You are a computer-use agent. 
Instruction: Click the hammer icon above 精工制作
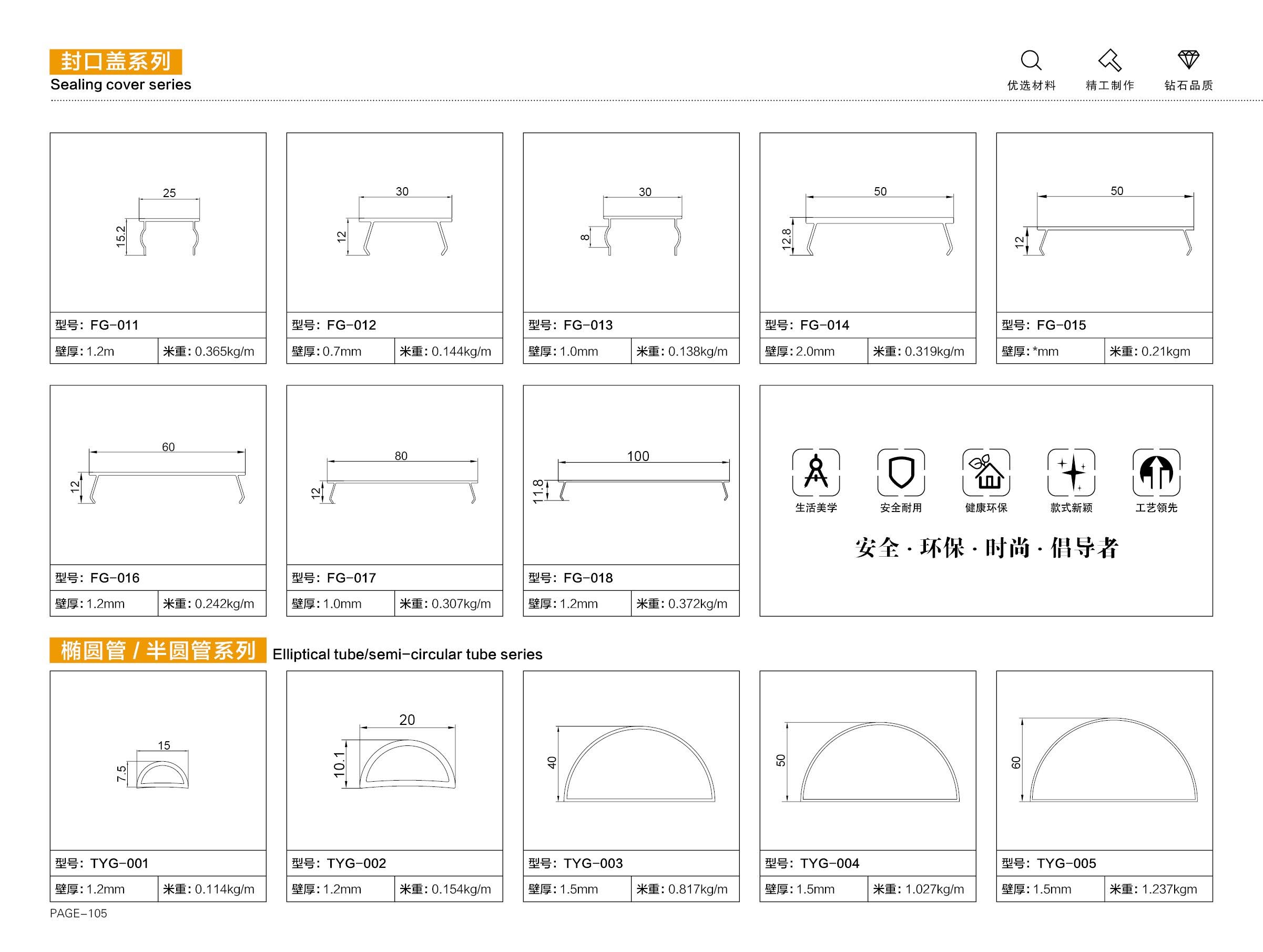(1109, 60)
